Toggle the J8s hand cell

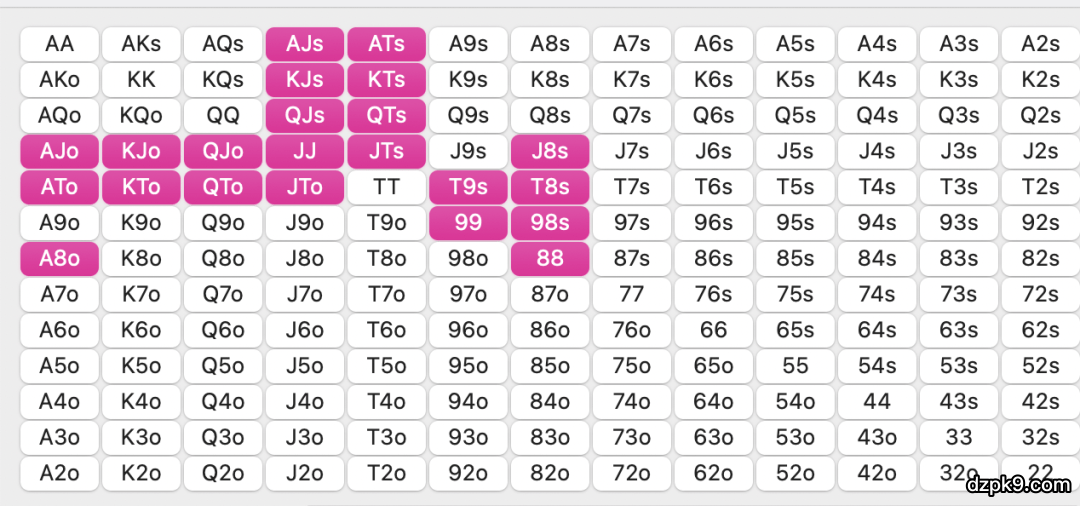[x=550, y=151]
